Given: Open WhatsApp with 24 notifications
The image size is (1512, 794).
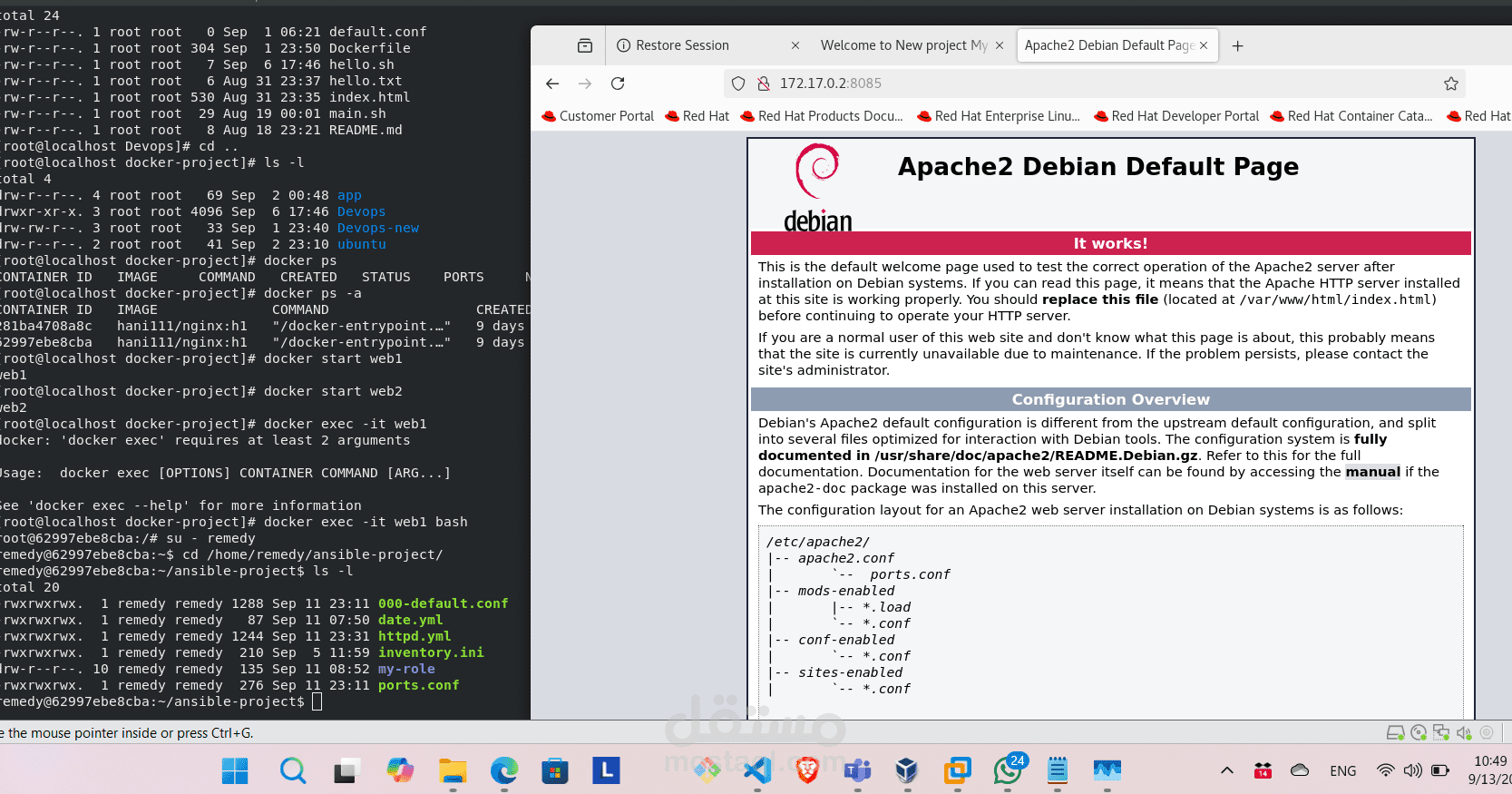Looking at the screenshot, I should [1008, 771].
